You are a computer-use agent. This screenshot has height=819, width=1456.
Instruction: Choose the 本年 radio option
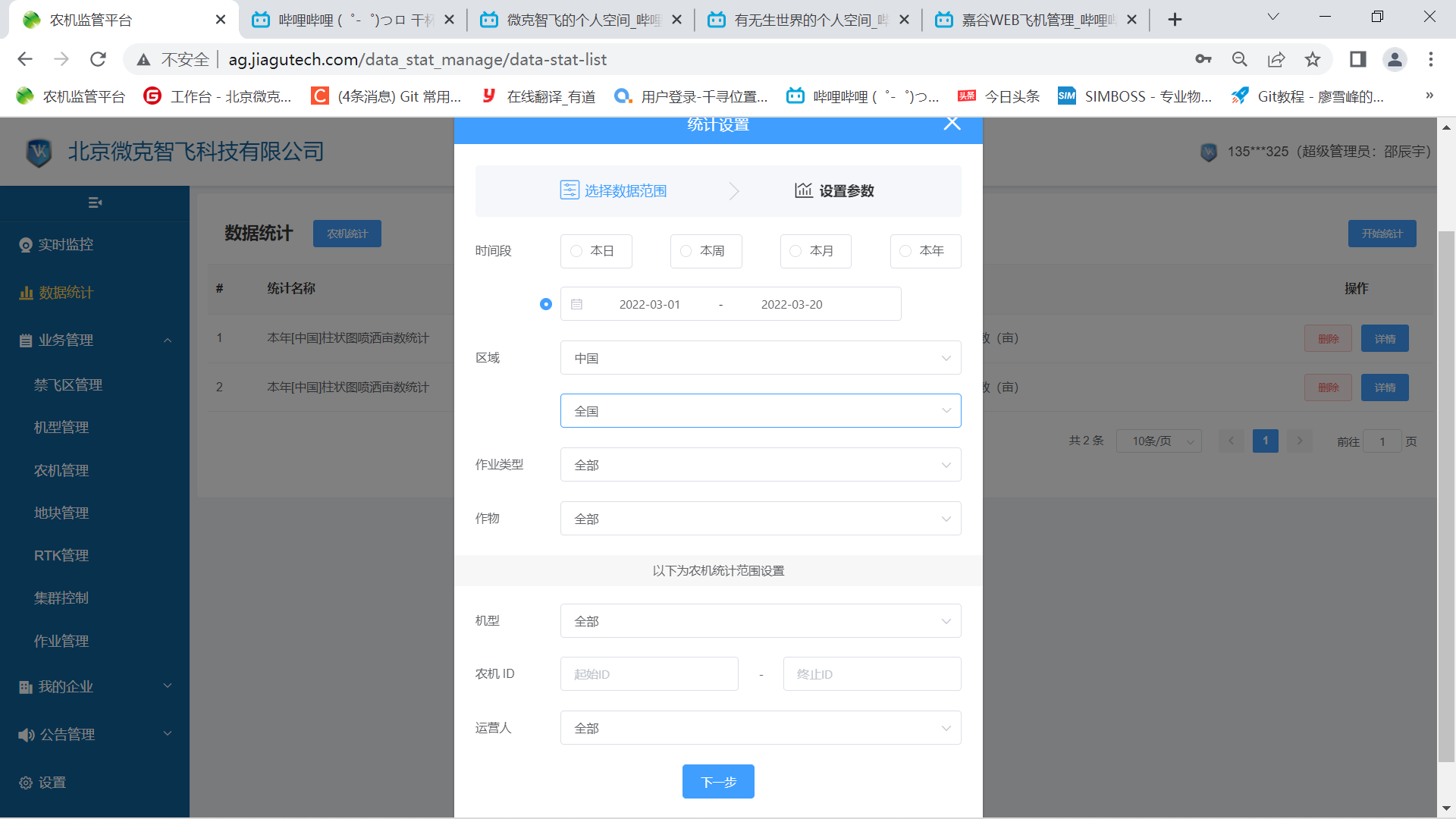905,251
